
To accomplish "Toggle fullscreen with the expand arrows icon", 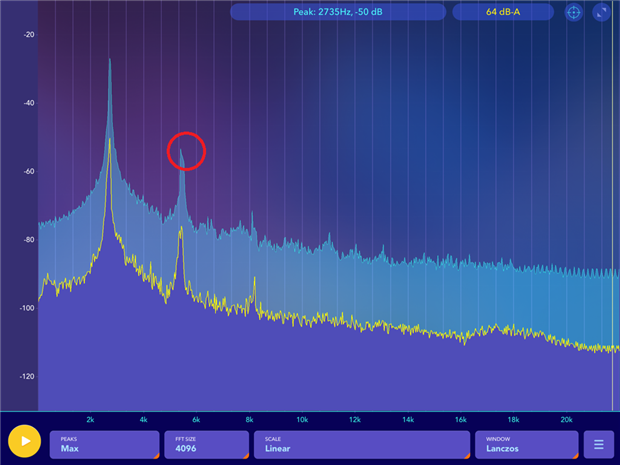I will click(x=601, y=12).
